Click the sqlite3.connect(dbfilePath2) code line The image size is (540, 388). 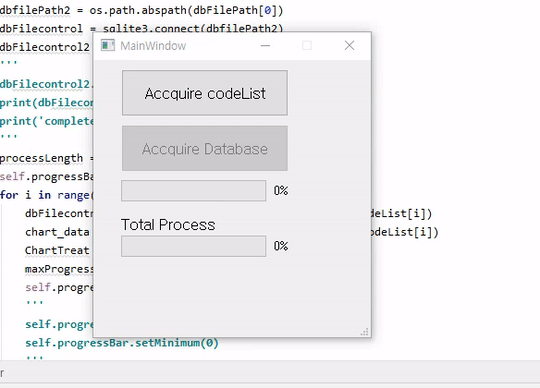141,28
